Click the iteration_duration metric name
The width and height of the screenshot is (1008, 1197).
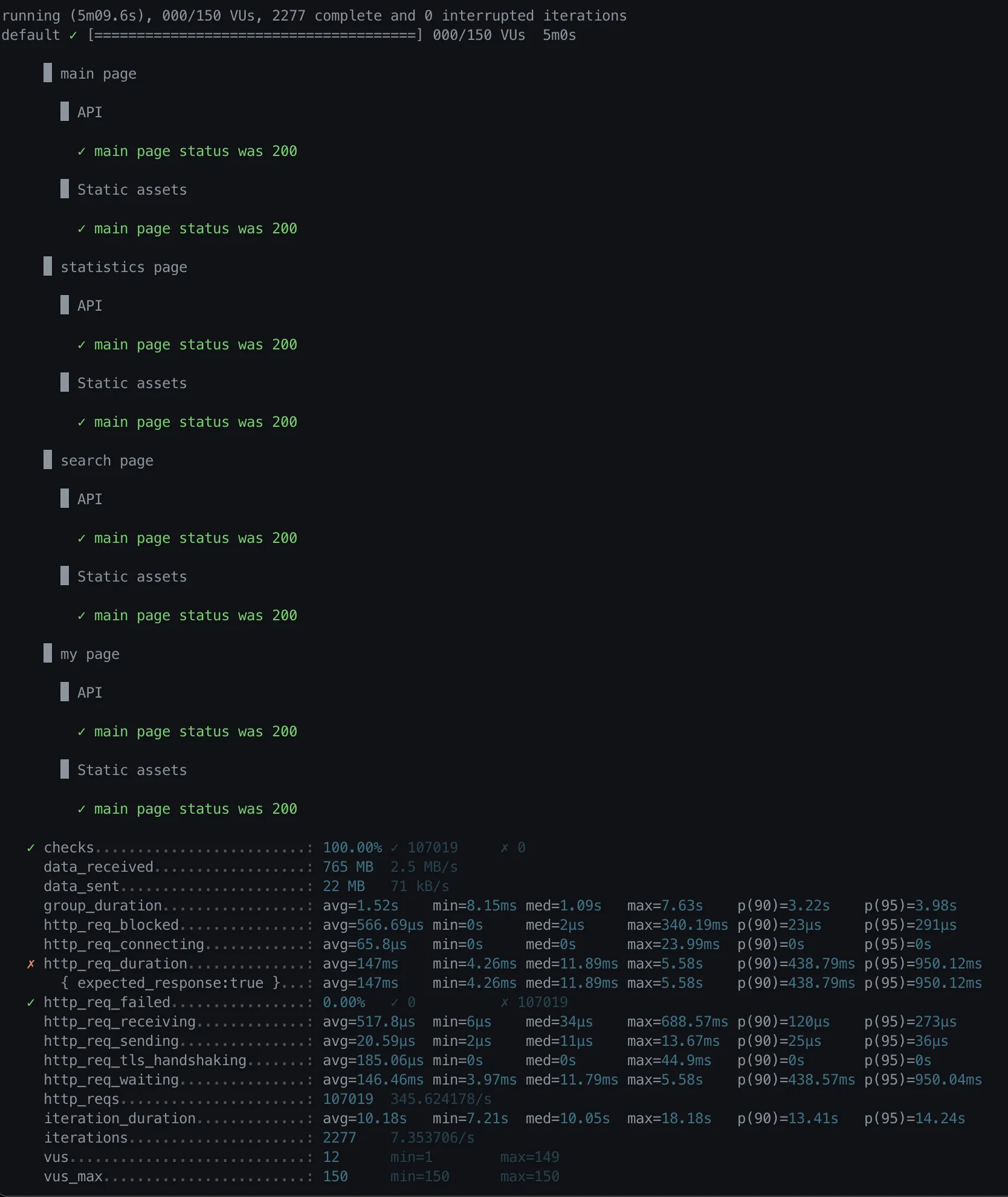120,1118
